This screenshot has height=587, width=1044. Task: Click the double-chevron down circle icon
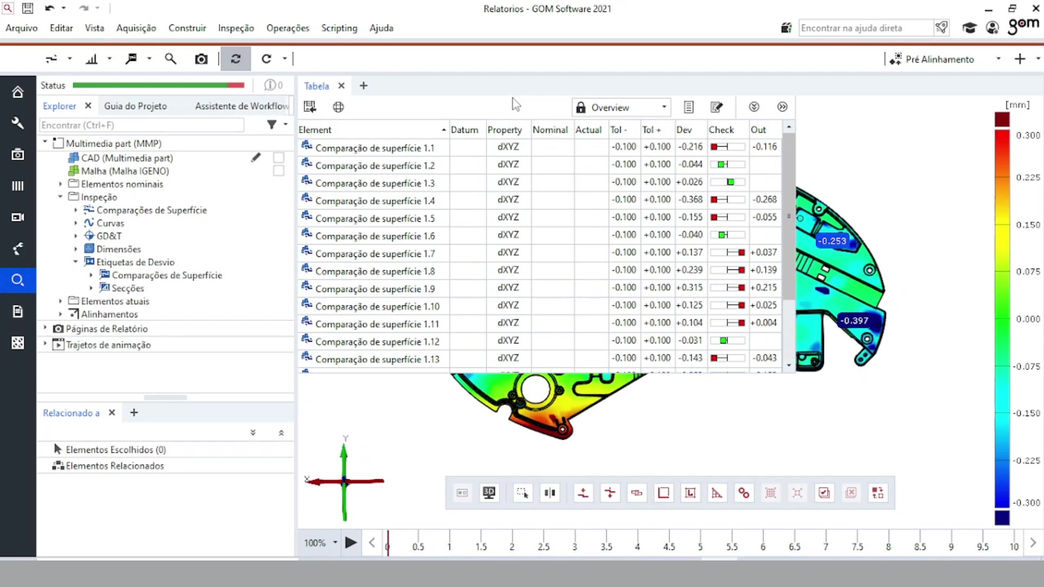(754, 107)
